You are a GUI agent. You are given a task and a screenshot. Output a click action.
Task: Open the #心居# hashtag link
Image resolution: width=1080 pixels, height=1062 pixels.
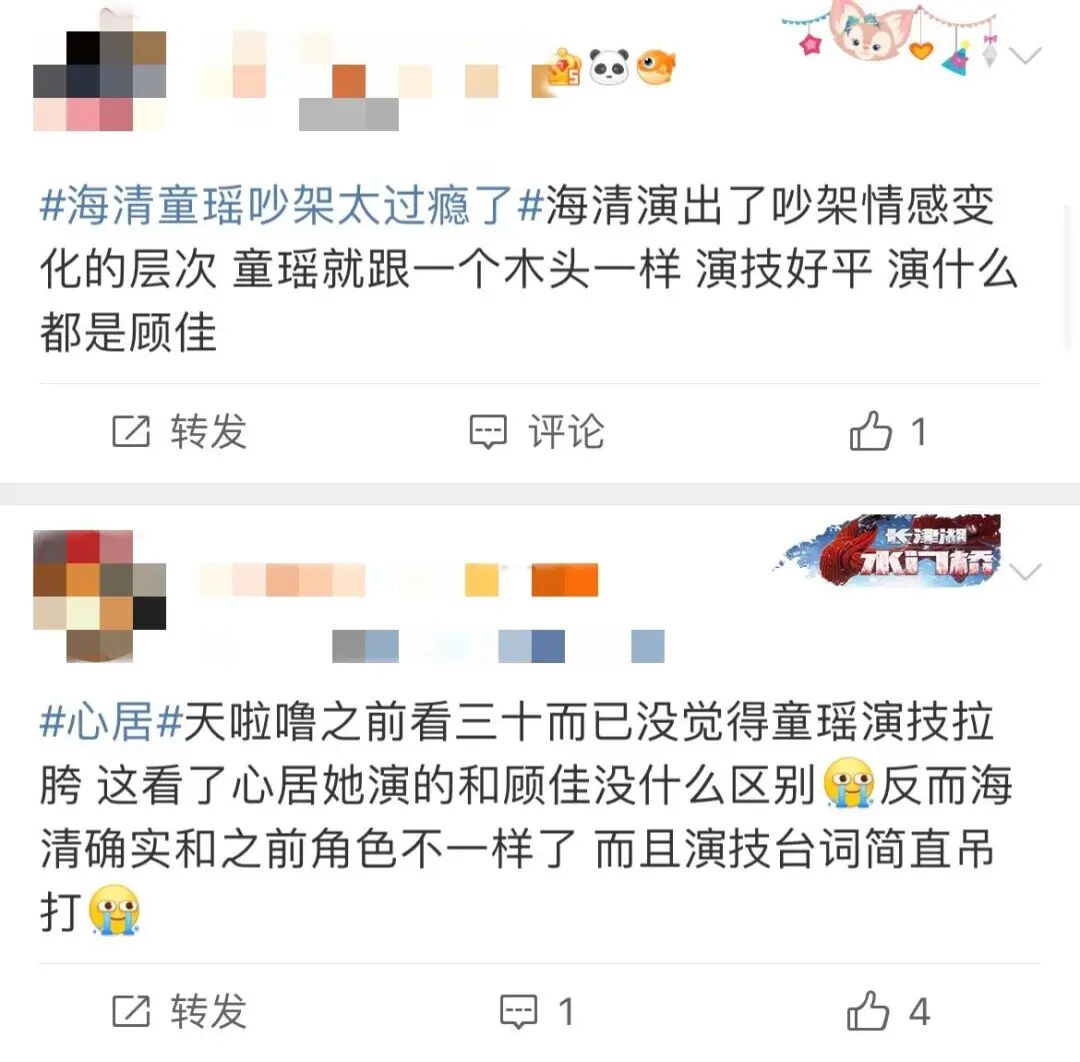pyautogui.click(x=111, y=721)
